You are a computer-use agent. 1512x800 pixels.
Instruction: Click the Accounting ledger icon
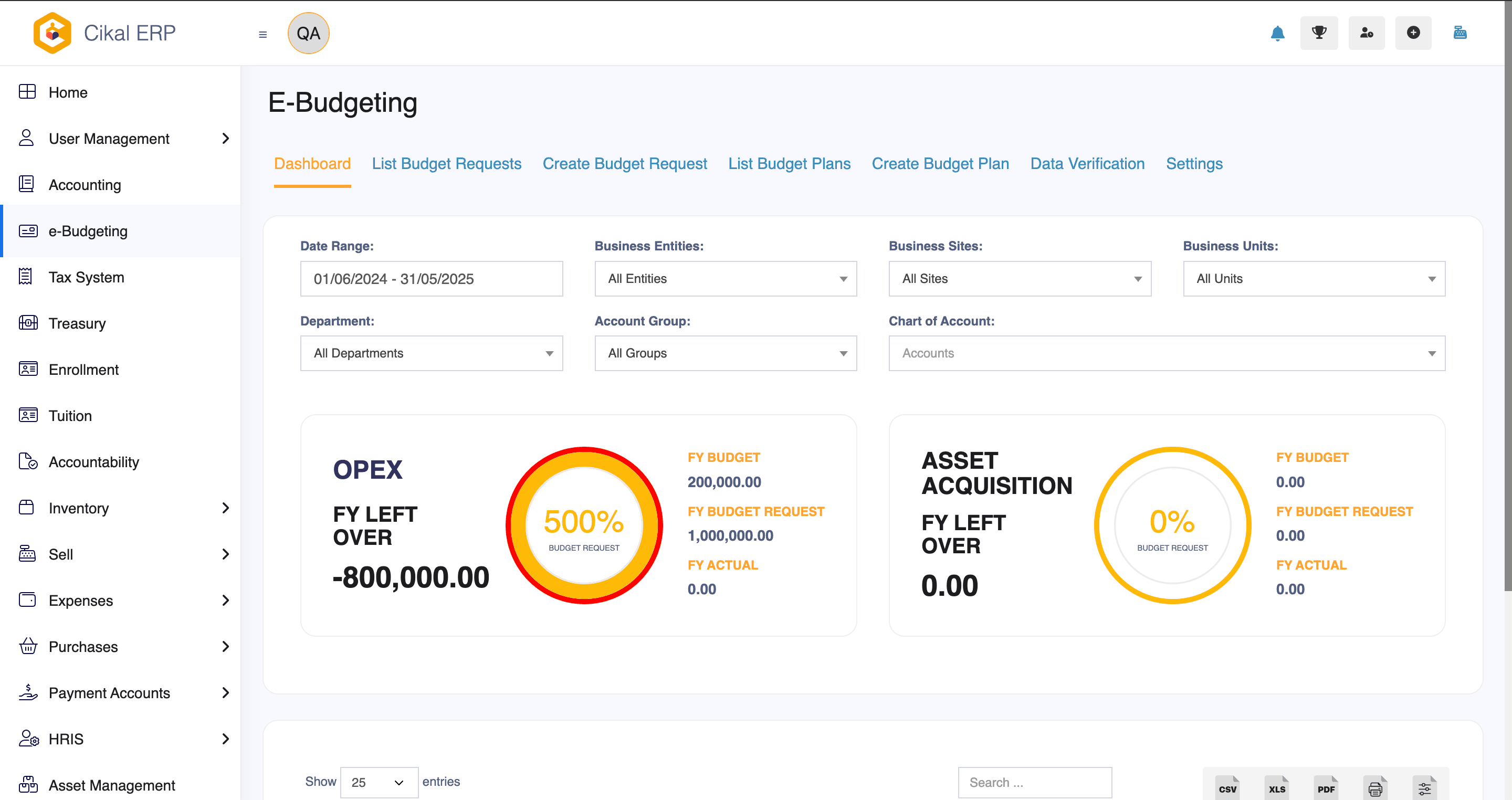click(27, 184)
